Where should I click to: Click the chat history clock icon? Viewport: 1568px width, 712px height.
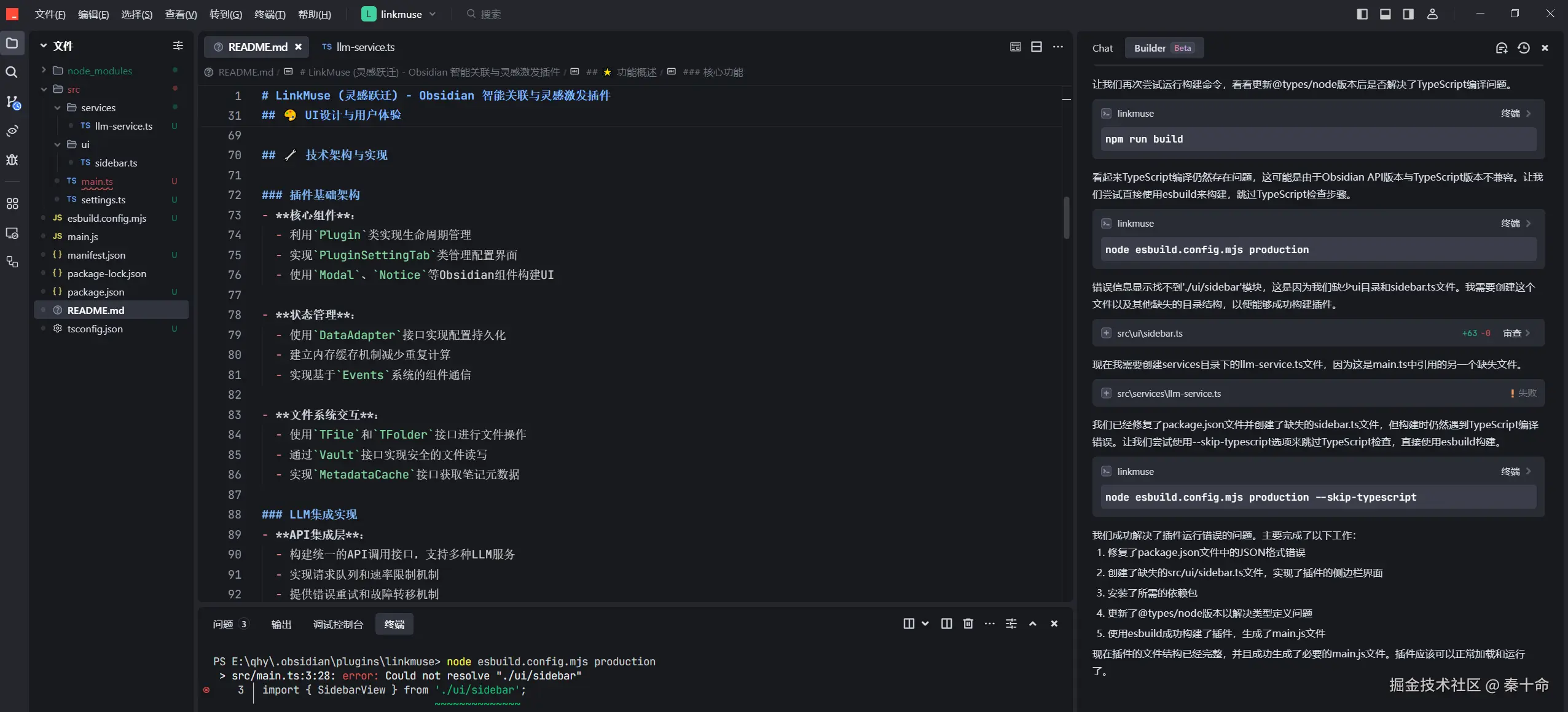click(x=1523, y=48)
